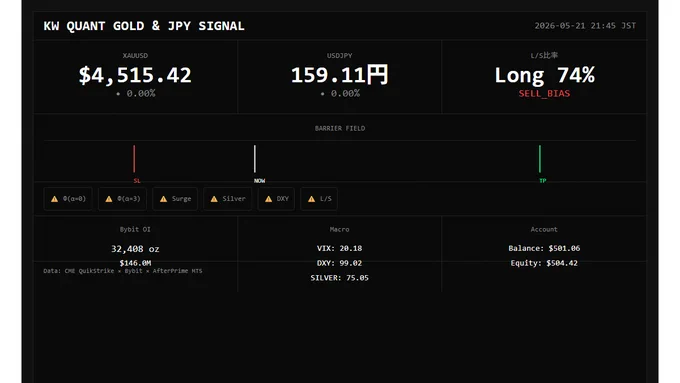Click the BARRIER FIELD heading

point(340,128)
